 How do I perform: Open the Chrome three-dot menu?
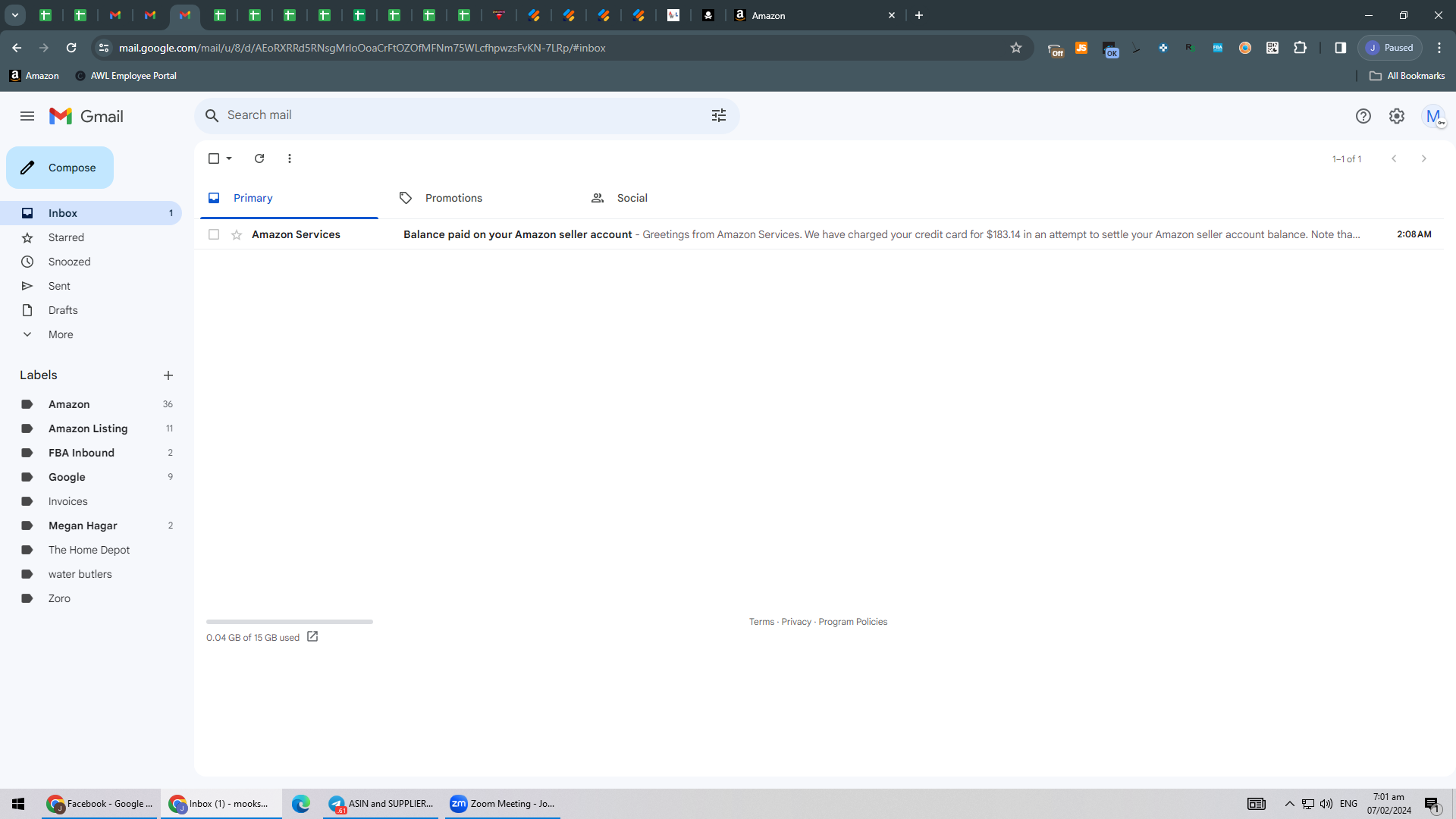pyautogui.click(x=1439, y=48)
